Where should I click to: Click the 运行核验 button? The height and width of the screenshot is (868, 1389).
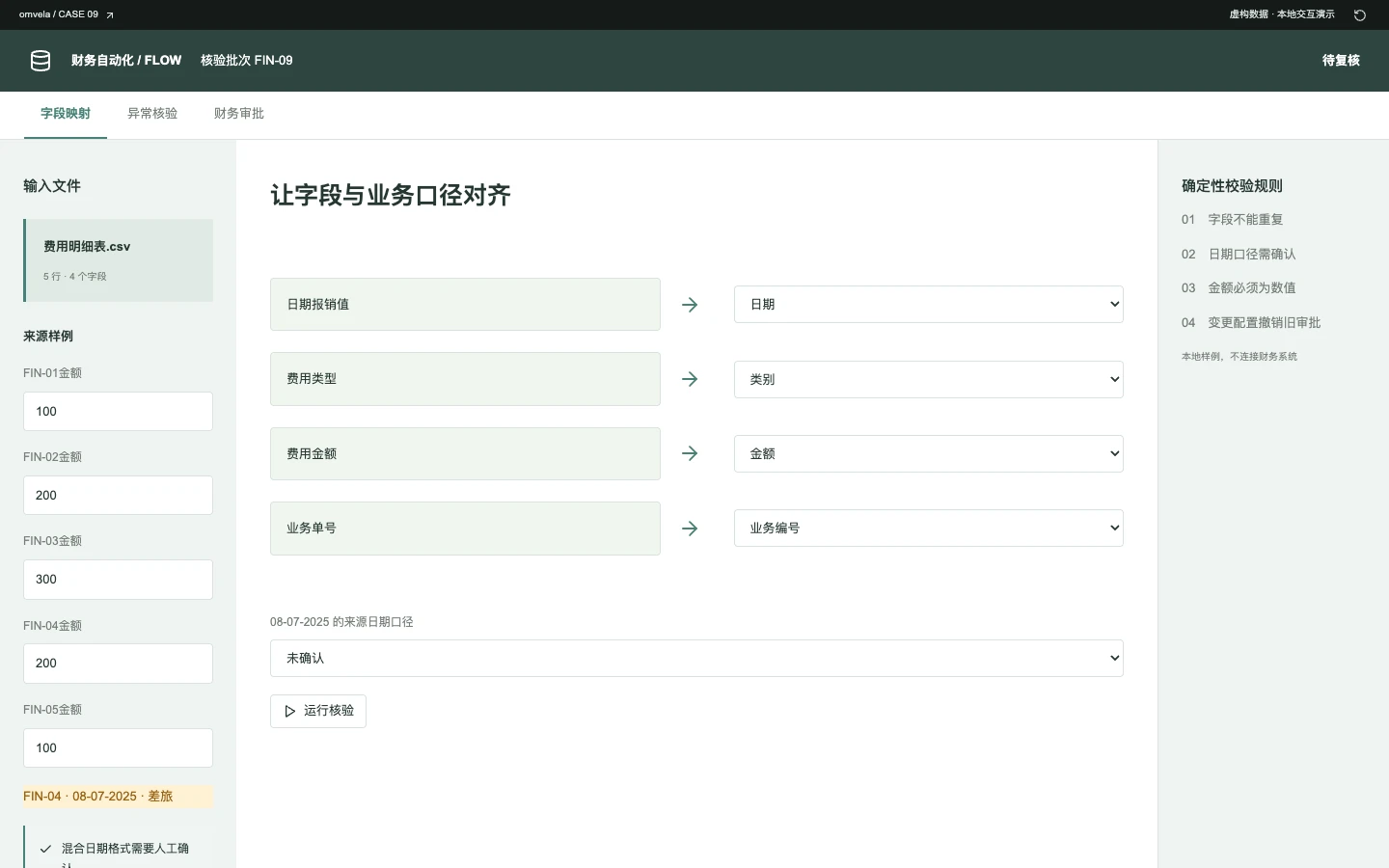(318, 711)
